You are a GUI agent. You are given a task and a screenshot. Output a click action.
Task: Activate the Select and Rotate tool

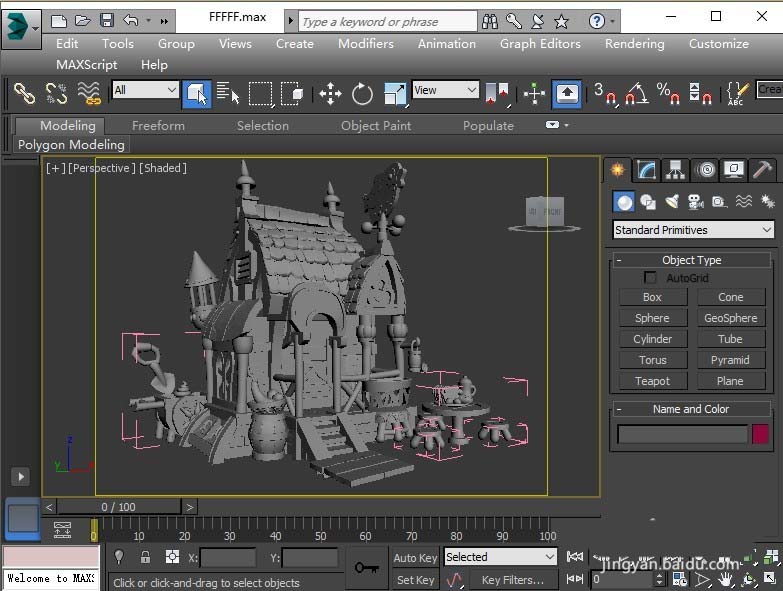point(362,94)
